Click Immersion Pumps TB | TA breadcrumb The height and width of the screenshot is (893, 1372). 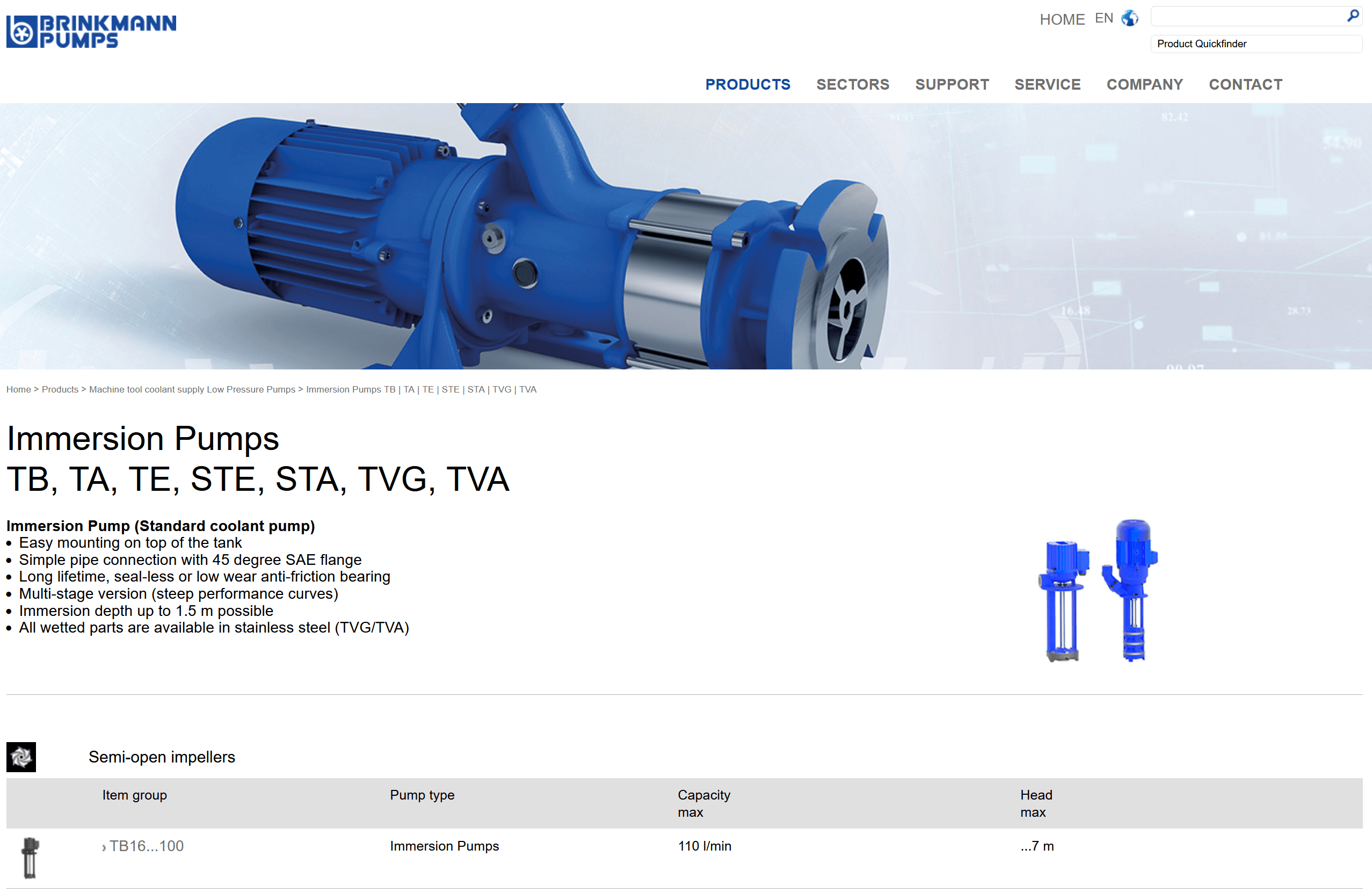point(421,390)
